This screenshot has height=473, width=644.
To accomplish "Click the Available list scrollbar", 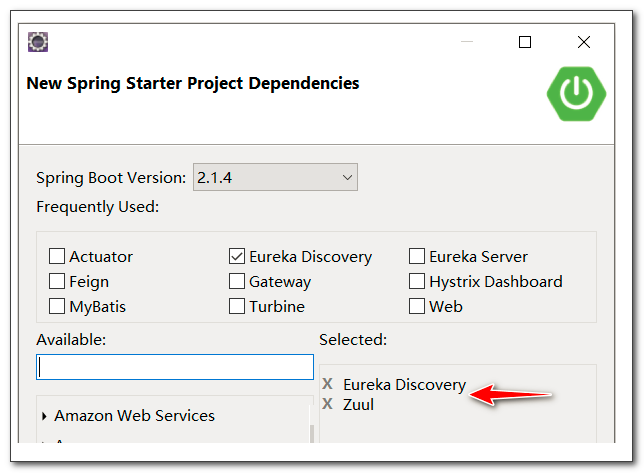I will 312,434.
